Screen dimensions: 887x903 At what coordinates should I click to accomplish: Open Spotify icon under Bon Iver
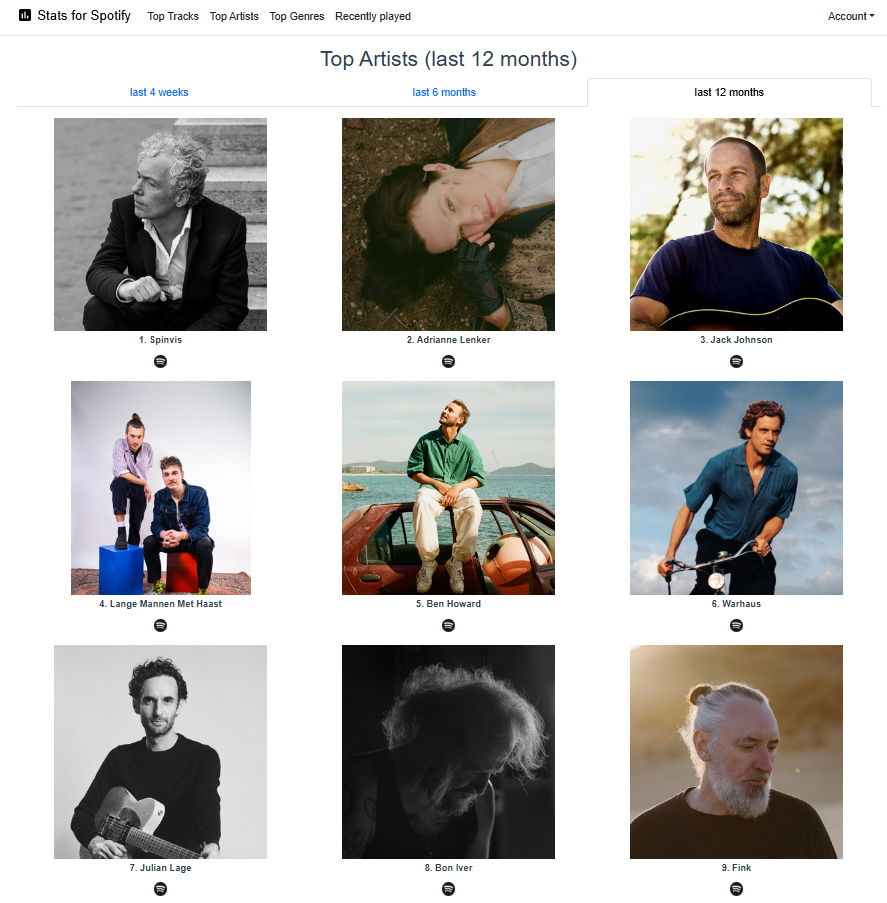(448, 889)
